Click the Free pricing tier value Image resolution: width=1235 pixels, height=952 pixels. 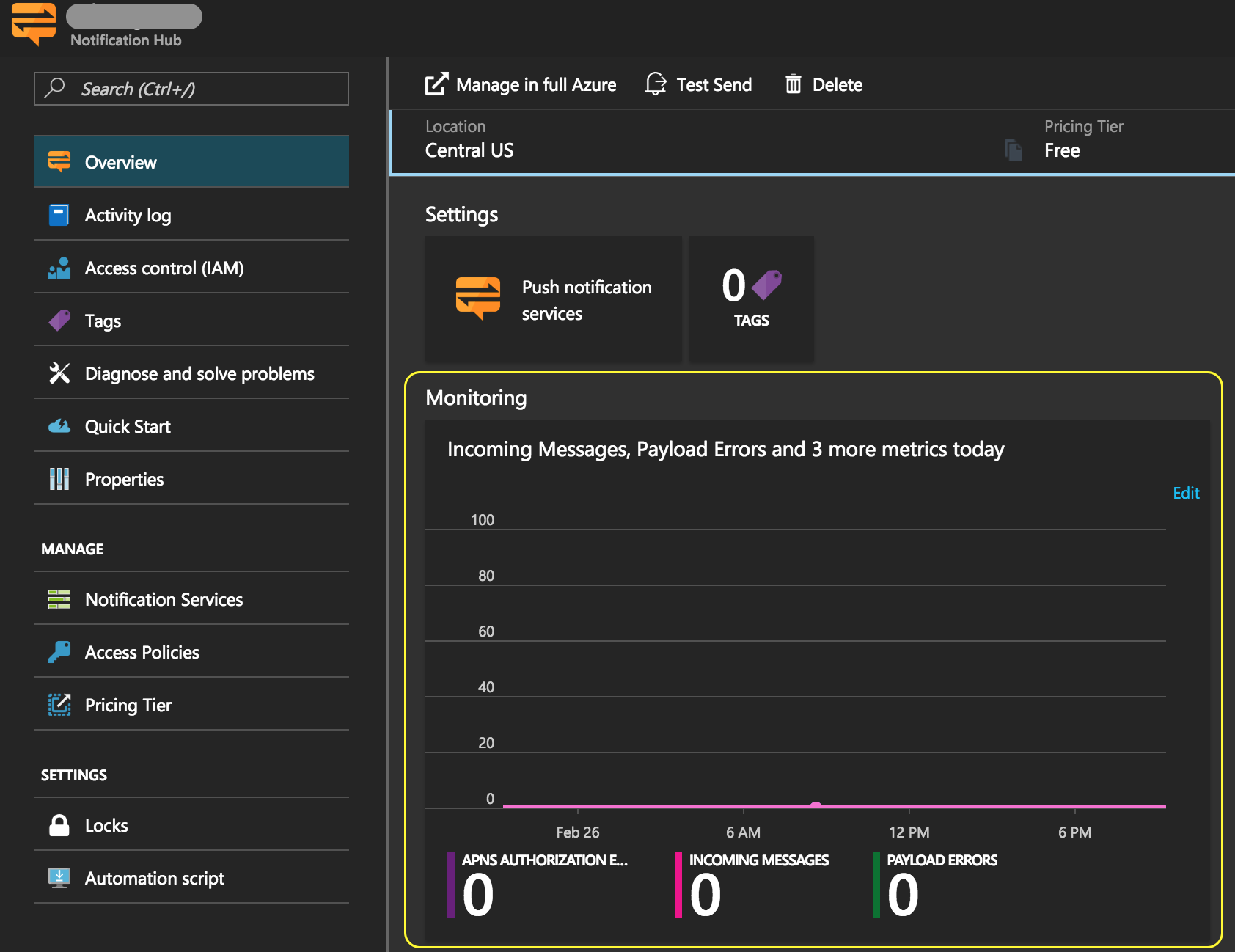click(1062, 150)
